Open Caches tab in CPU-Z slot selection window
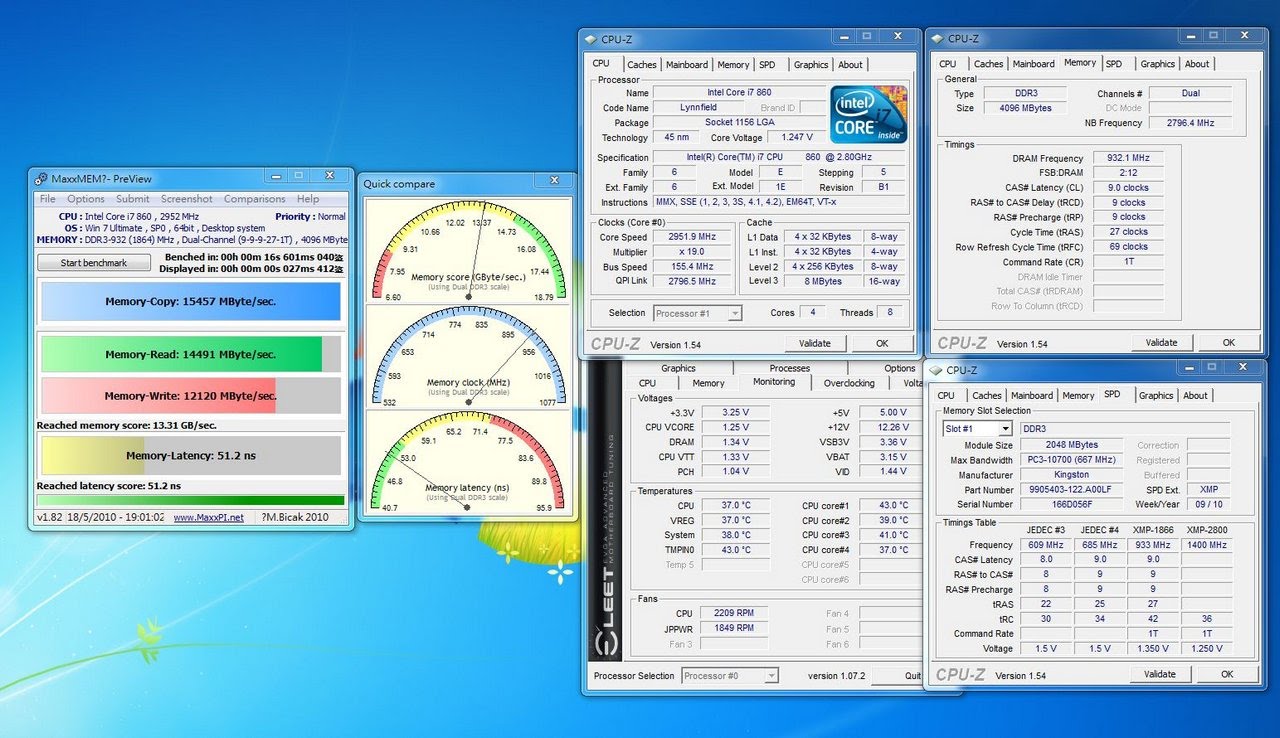1280x738 pixels. click(987, 395)
